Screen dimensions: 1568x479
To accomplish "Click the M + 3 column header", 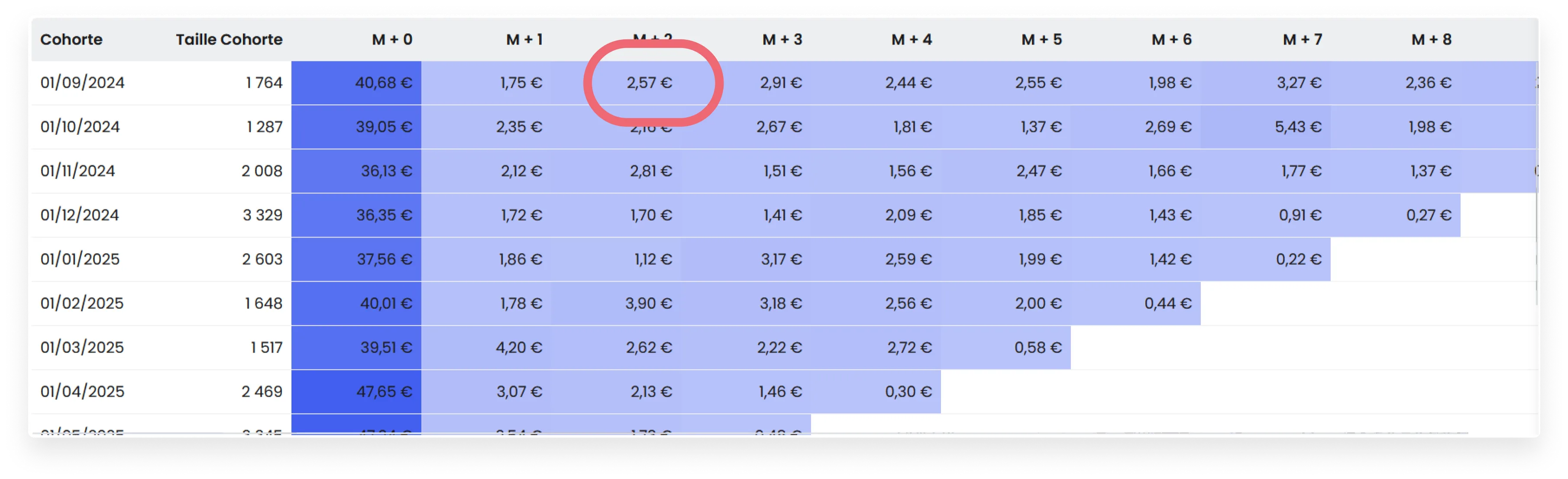I will point(782,39).
